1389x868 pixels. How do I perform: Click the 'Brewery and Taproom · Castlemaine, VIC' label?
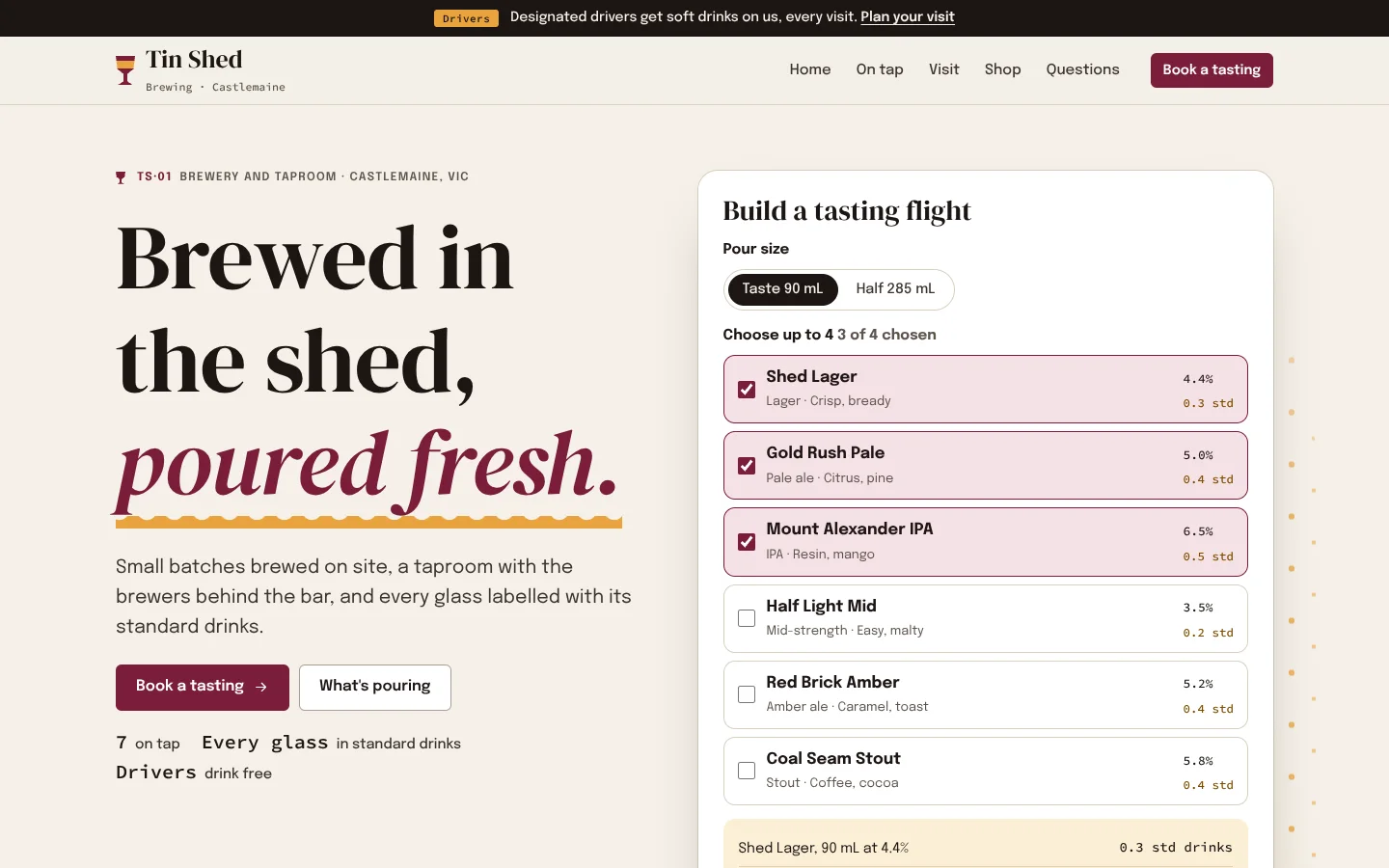pos(324,176)
